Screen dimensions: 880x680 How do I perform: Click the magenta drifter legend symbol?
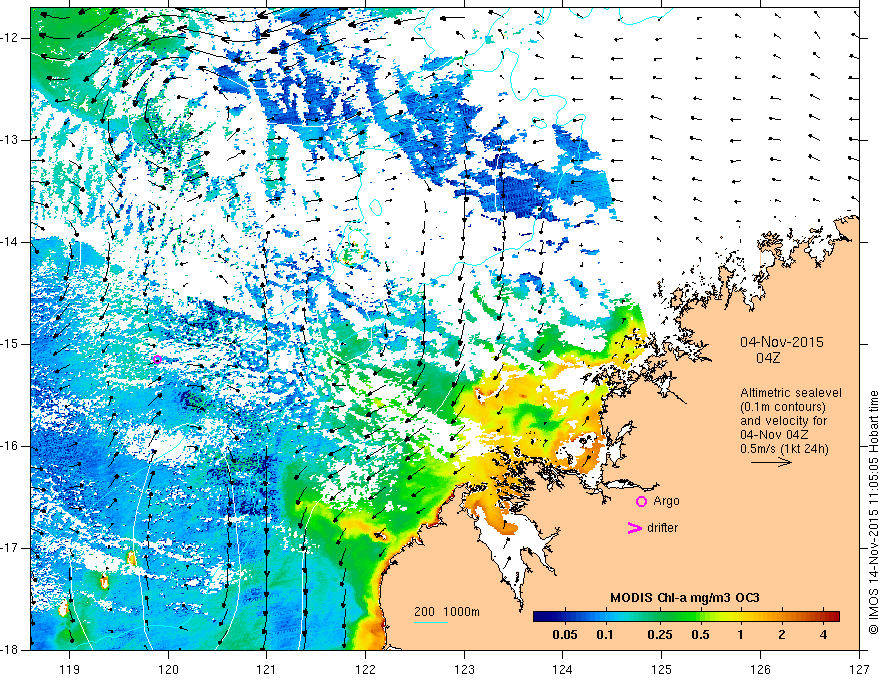634,528
